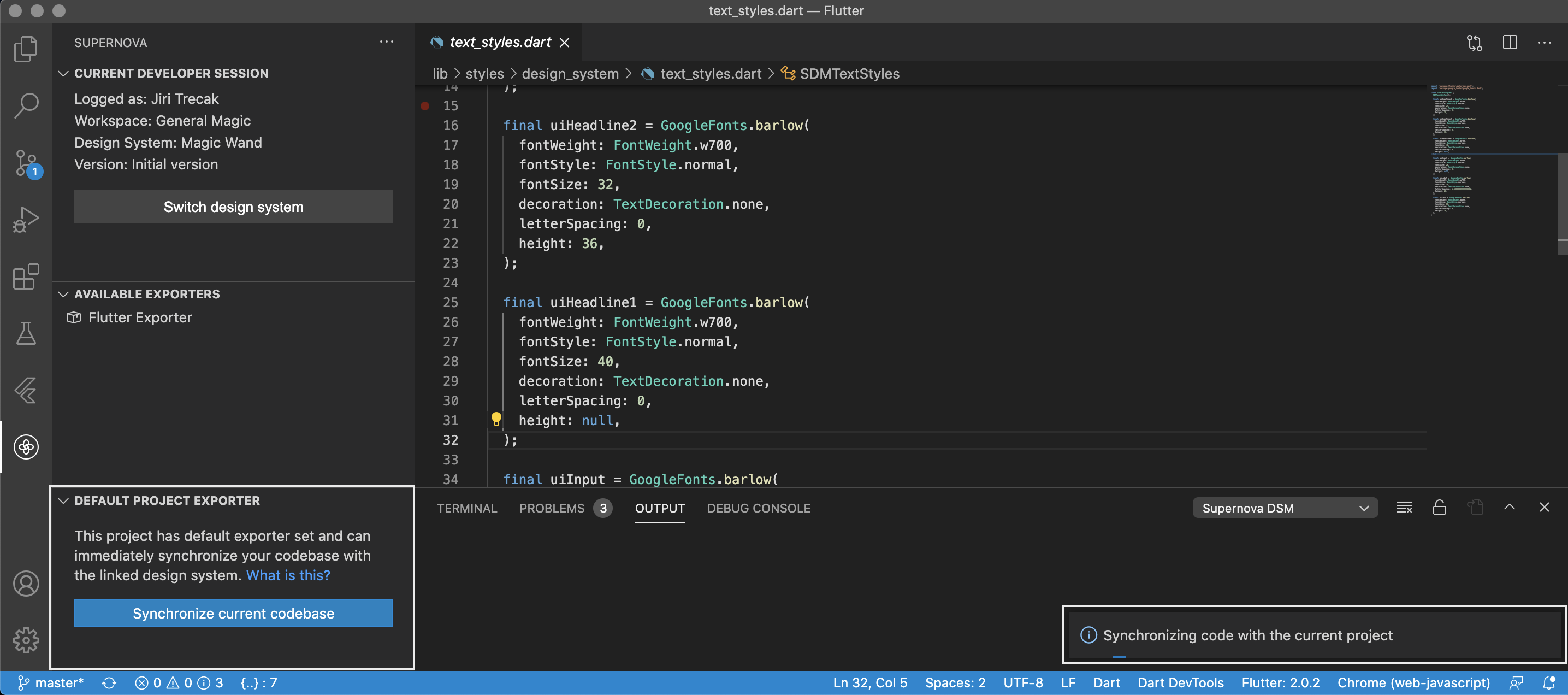Change indentation via Spaces: 2

click(x=955, y=683)
